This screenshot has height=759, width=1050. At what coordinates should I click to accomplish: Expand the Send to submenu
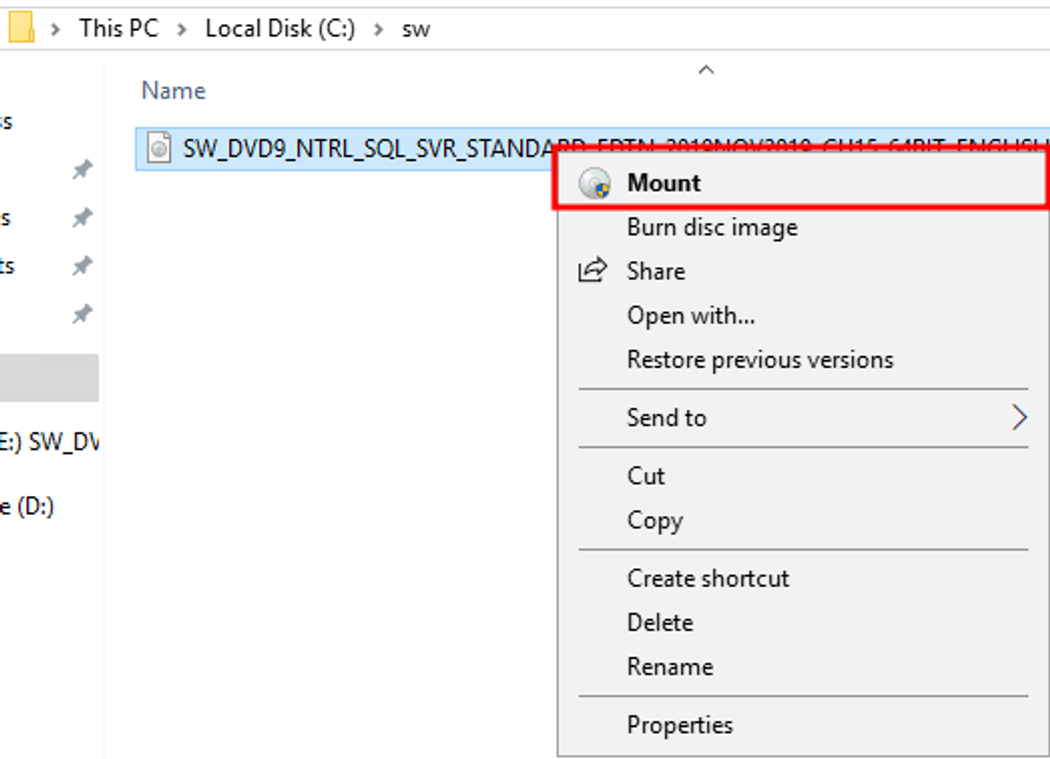click(803, 417)
